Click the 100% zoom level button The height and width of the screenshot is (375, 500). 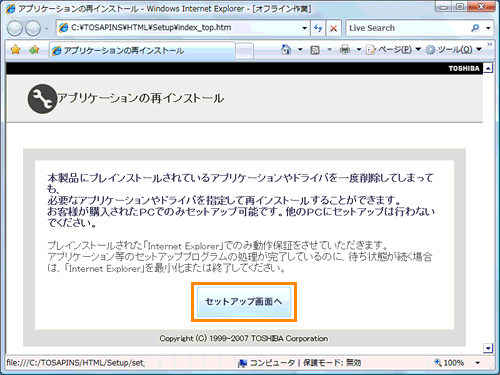[x=449, y=363]
